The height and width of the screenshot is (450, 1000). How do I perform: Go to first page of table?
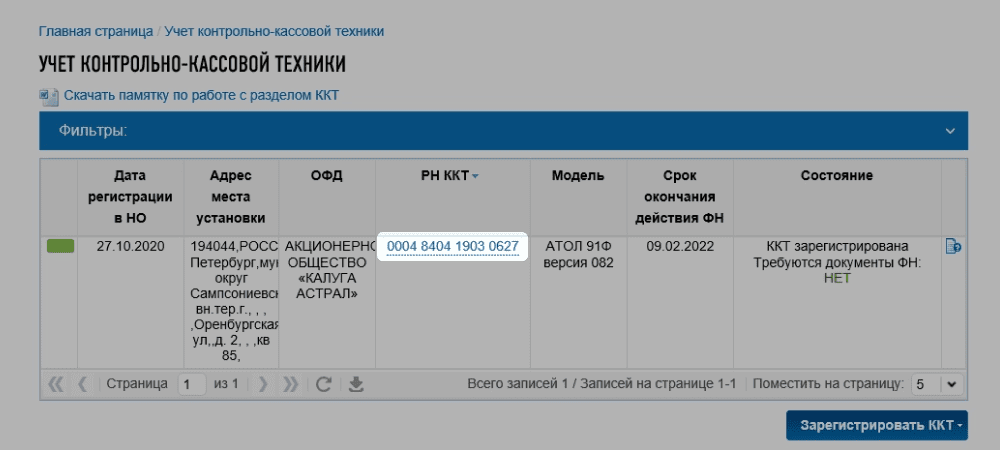56,384
